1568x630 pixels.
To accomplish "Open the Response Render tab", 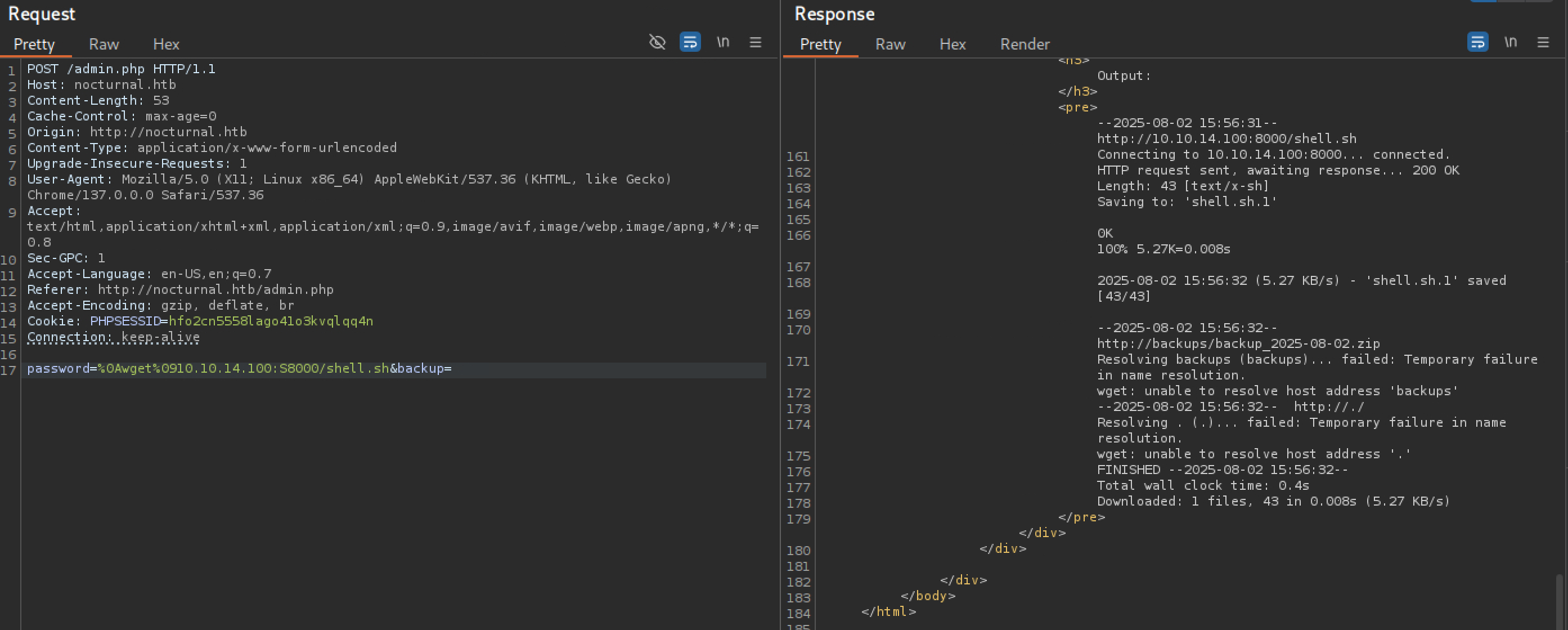I will pyautogui.click(x=1025, y=44).
